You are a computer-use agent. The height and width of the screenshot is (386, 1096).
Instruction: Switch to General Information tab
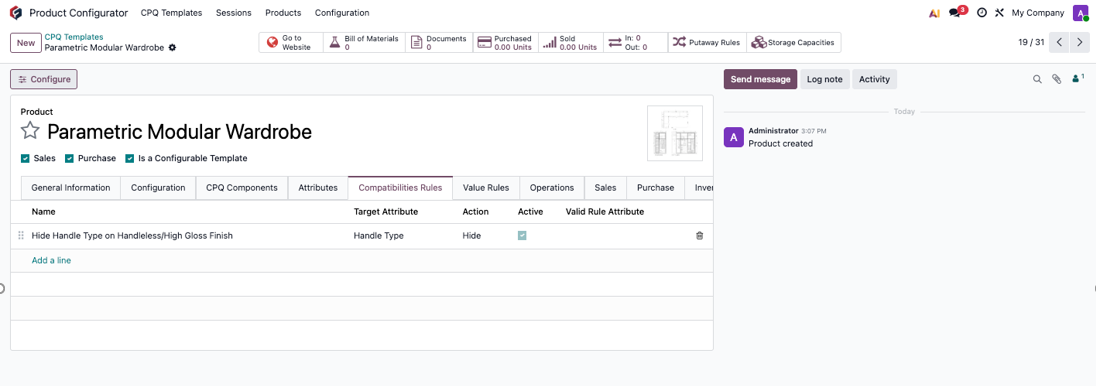[x=71, y=187]
